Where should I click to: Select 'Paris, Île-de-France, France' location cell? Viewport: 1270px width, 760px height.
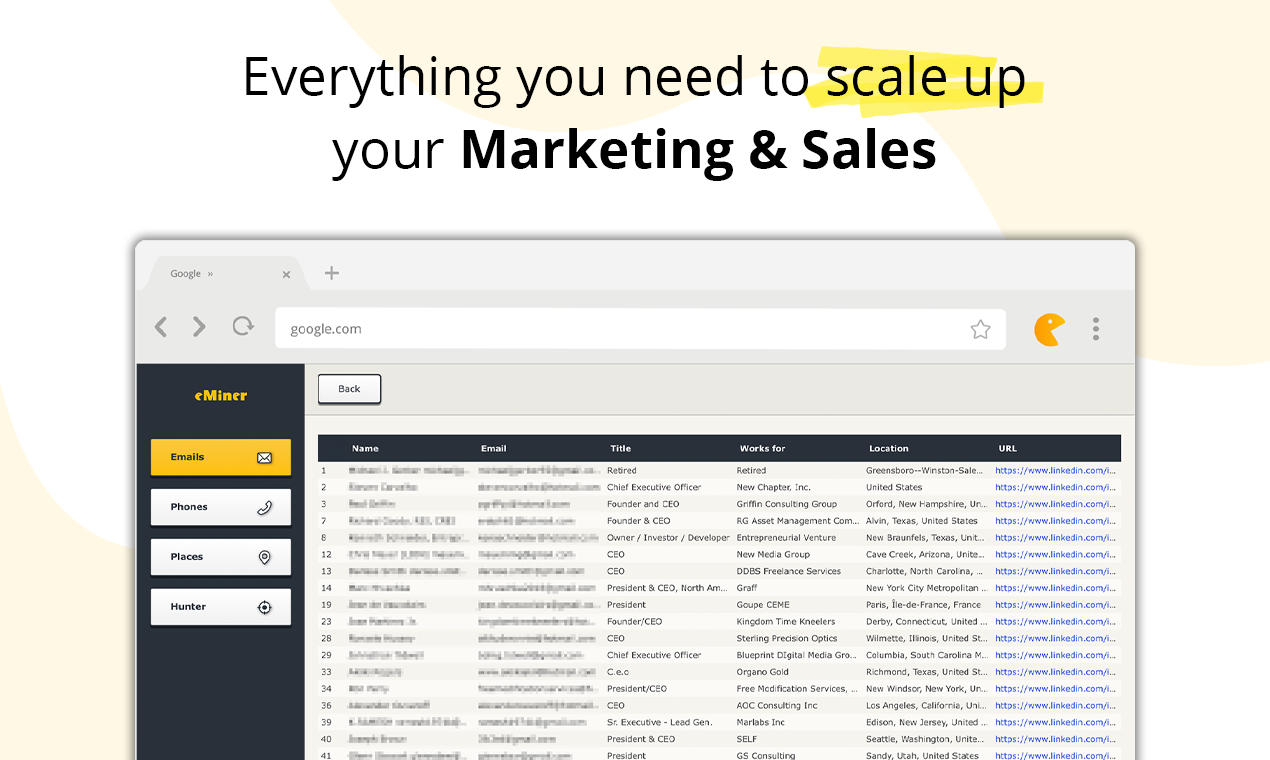point(924,605)
